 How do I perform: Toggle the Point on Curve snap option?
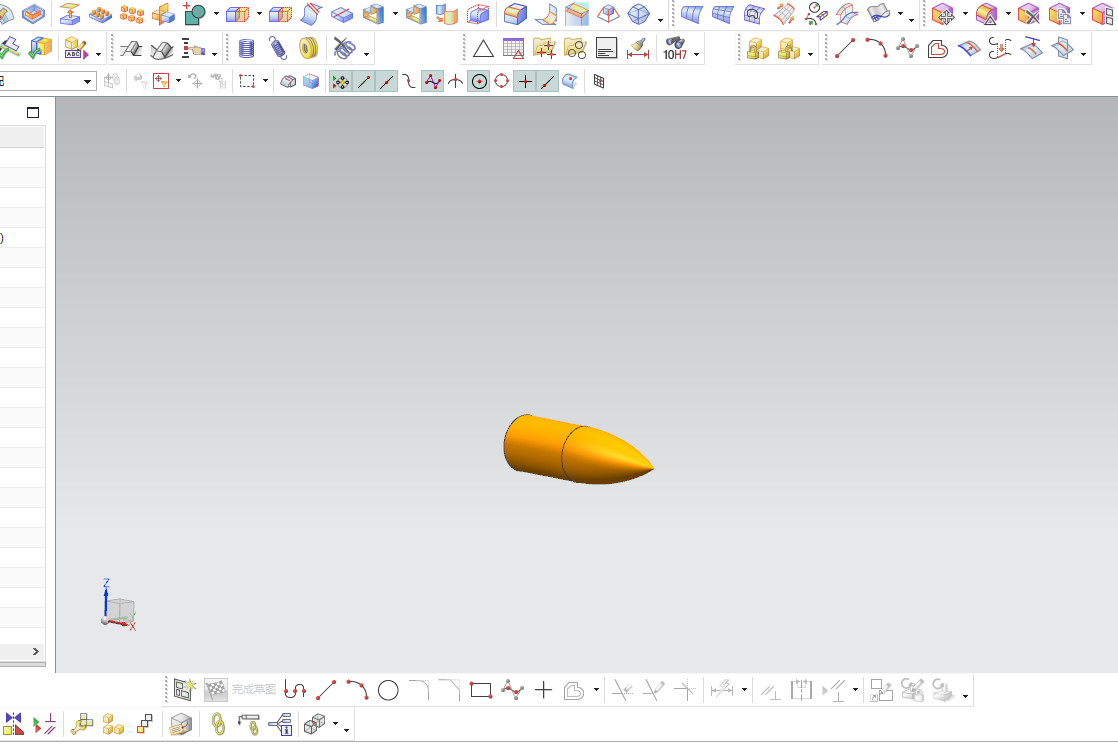click(547, 82)
